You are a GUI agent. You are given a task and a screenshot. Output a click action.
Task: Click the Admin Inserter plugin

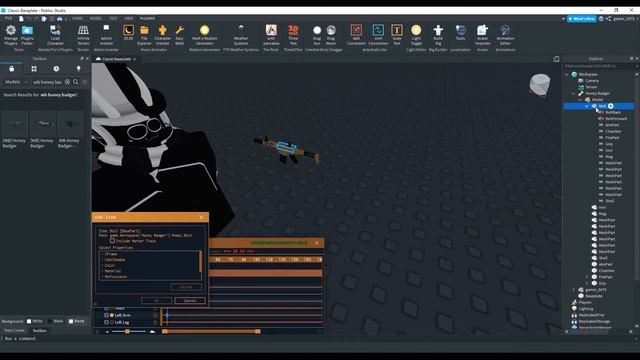106,35
